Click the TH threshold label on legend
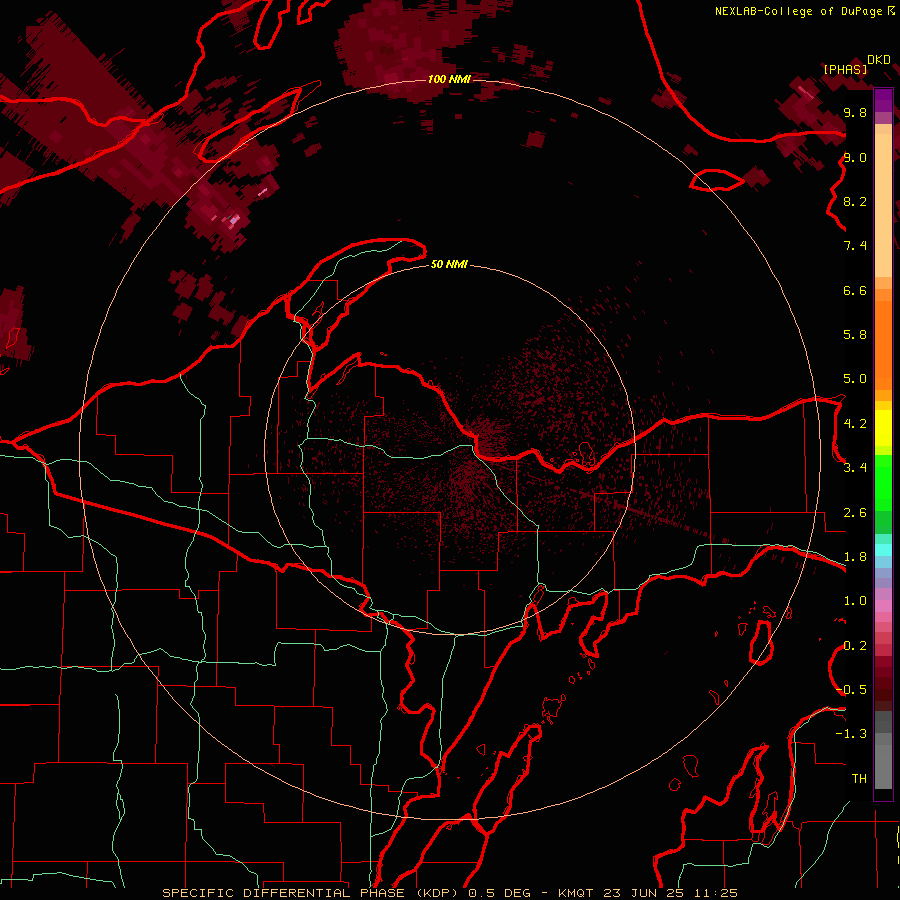 point(859,778)
